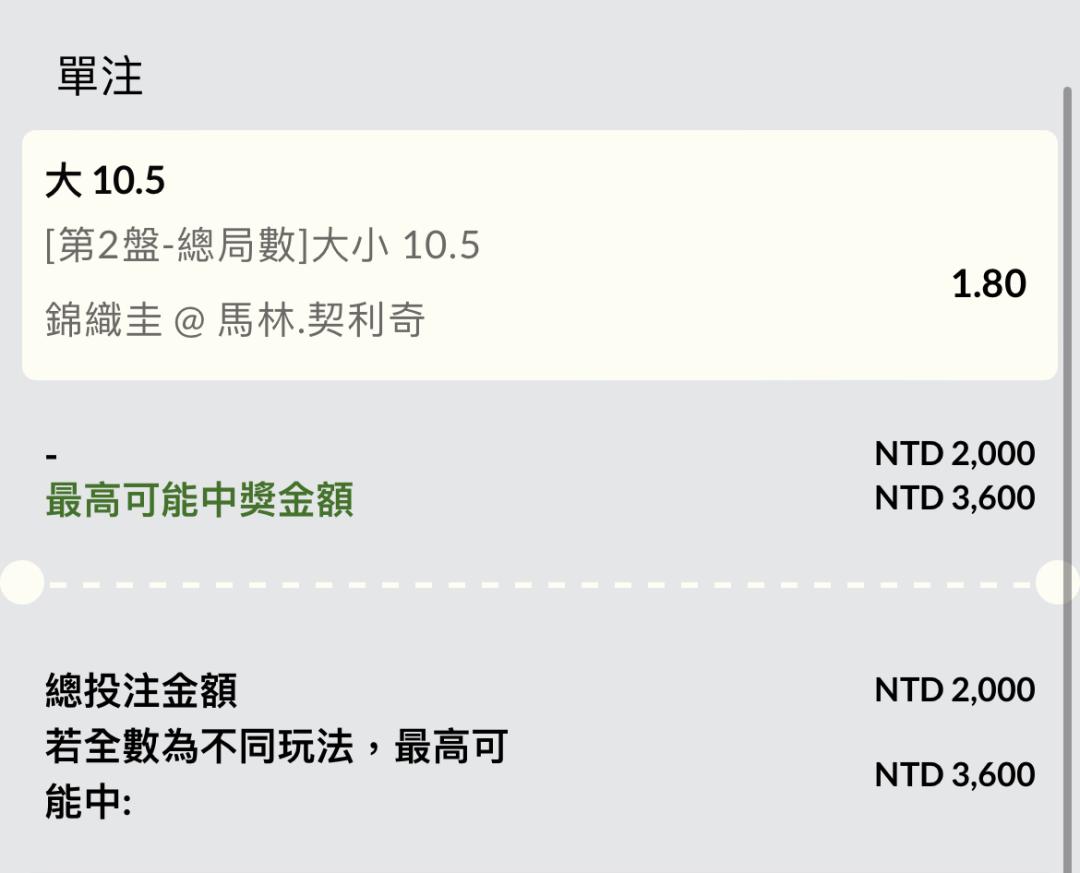Select the 大 10.5 bet title
Image resolution: width=1080 pixels, height=873 pixels.
(105, 181)
